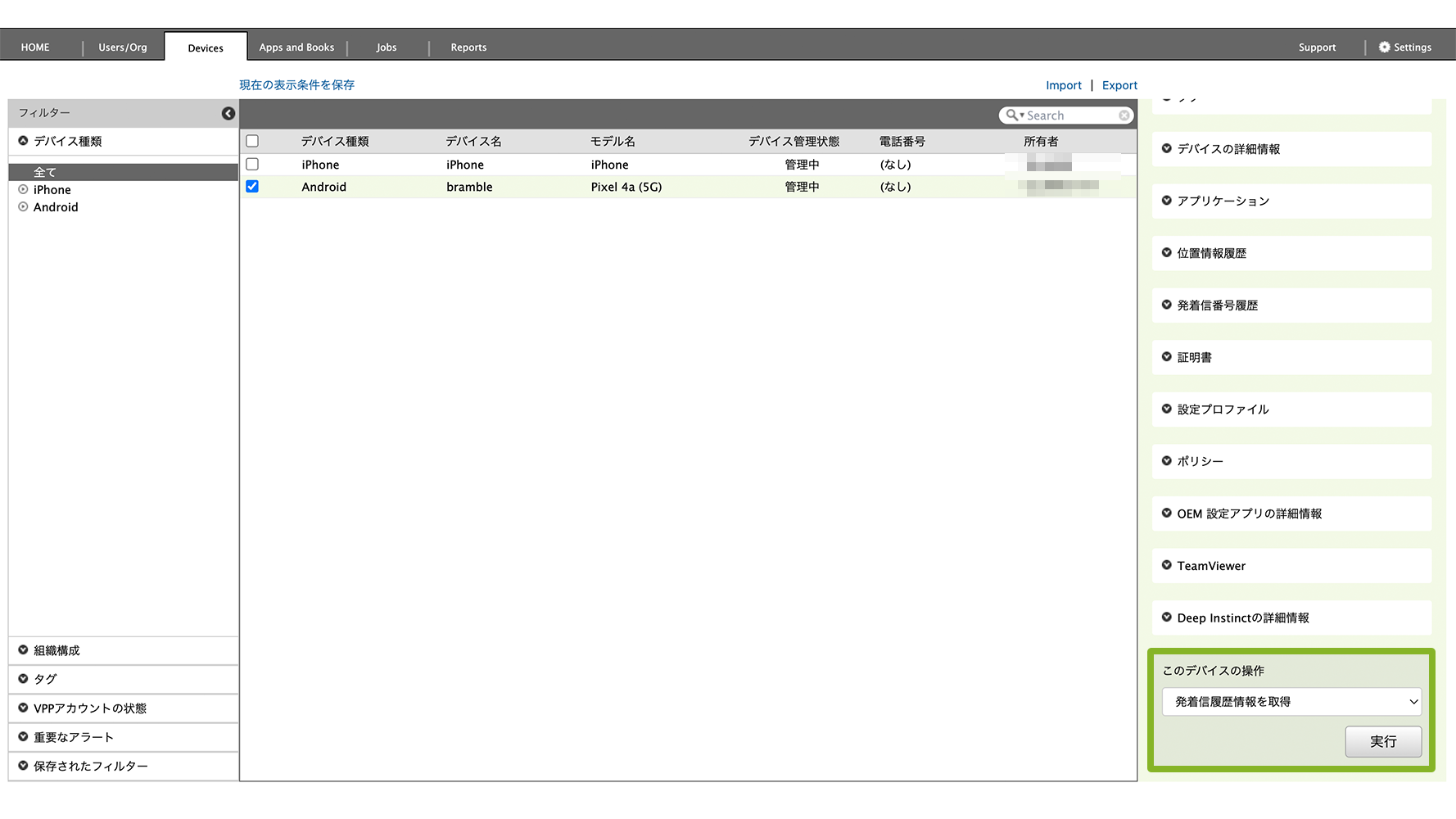The height and width of the screenshot is (819, 1456).
Task: Click the Settings gear icon
Action: (1384, 48)
